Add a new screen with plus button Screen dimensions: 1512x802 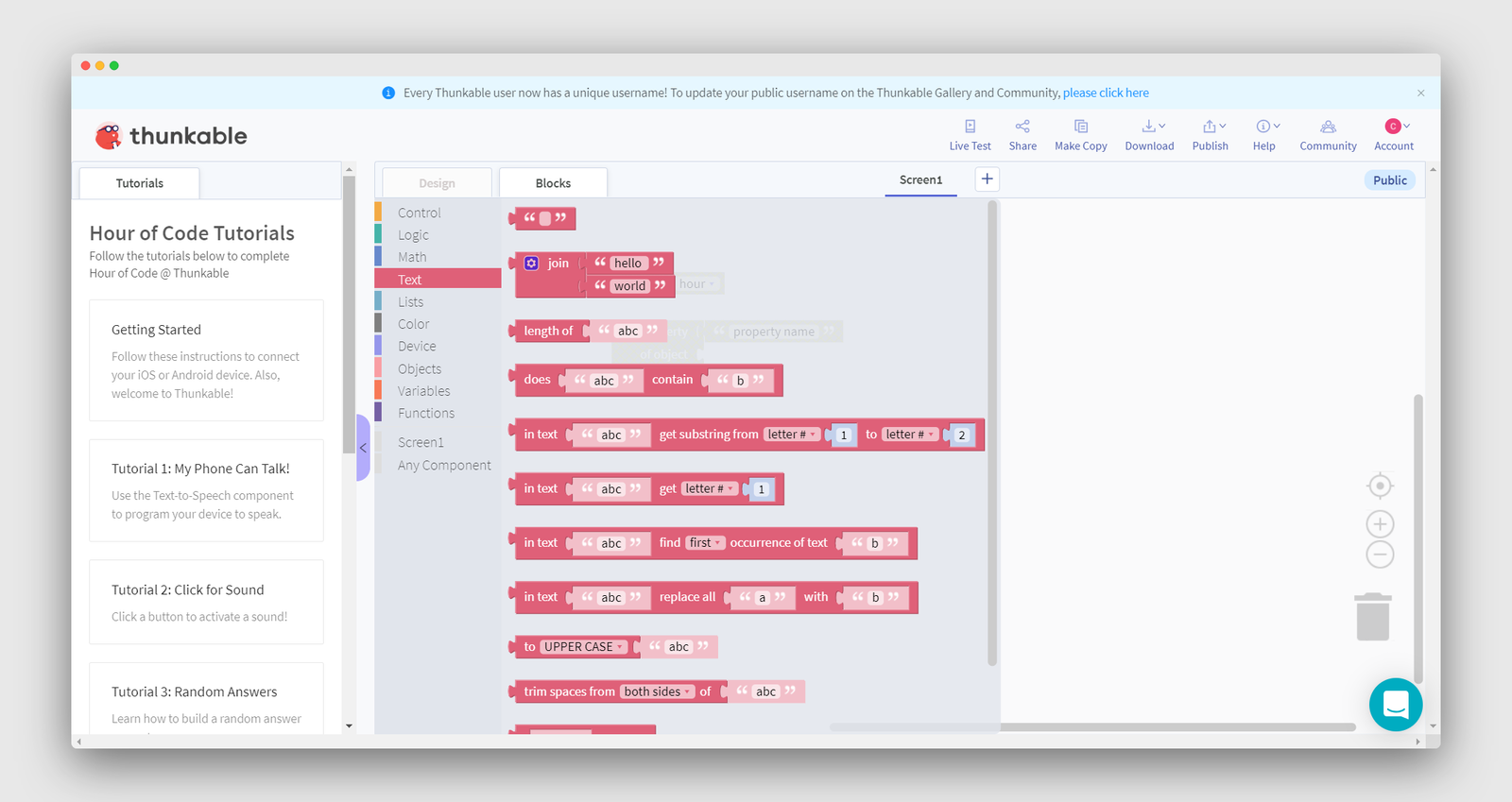(x=987, y=179)
